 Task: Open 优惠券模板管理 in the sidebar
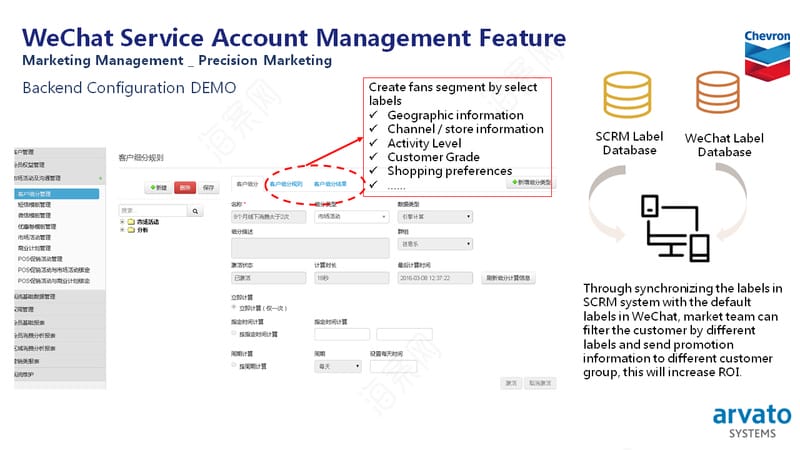click(x=37, y=227)
